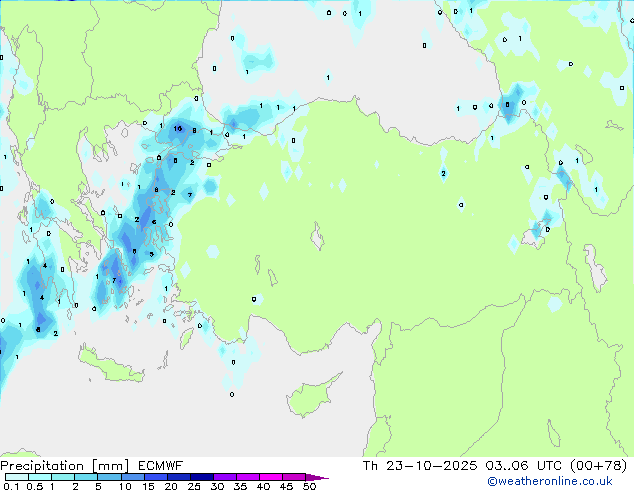Click the 'Precipitation' title word
Screen dimensions: 634x490
click(42, 466)
